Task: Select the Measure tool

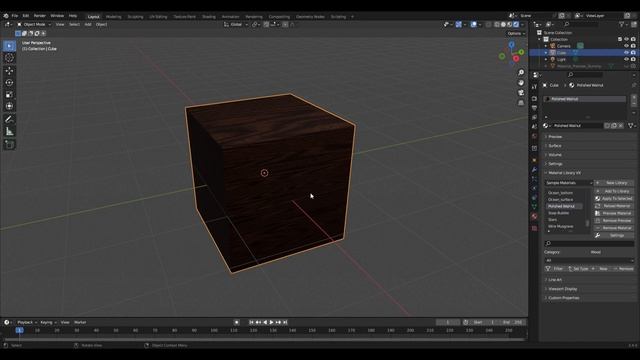Action: tap(9, 131)
